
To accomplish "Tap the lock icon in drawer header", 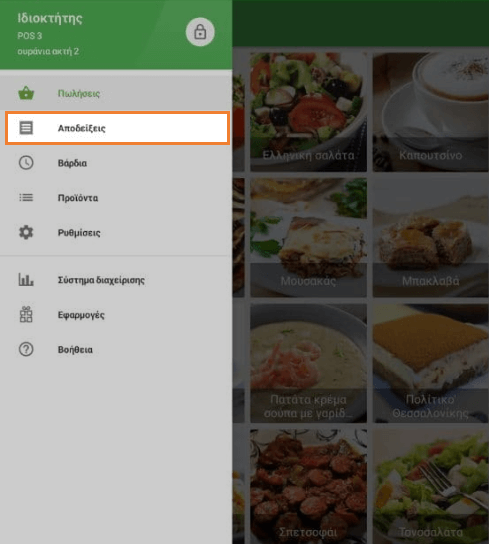I will pos(200,32).
